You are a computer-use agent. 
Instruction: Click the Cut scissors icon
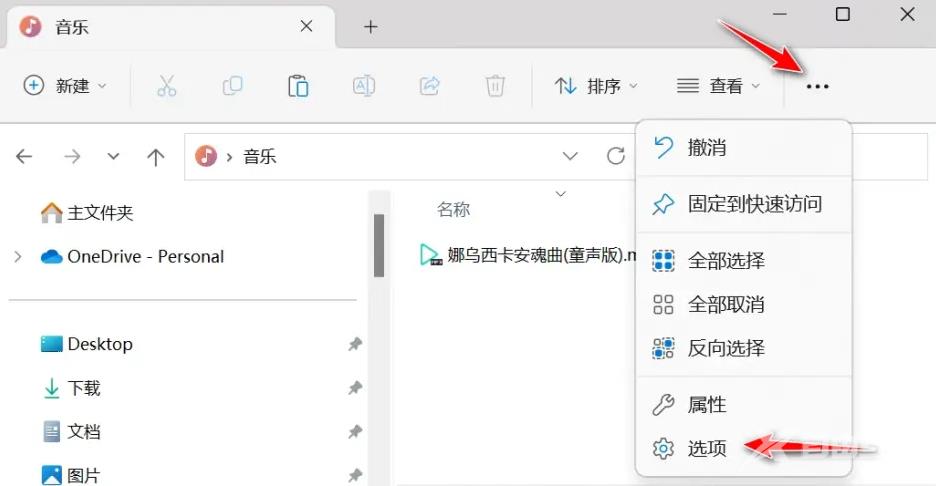(167, 86)
